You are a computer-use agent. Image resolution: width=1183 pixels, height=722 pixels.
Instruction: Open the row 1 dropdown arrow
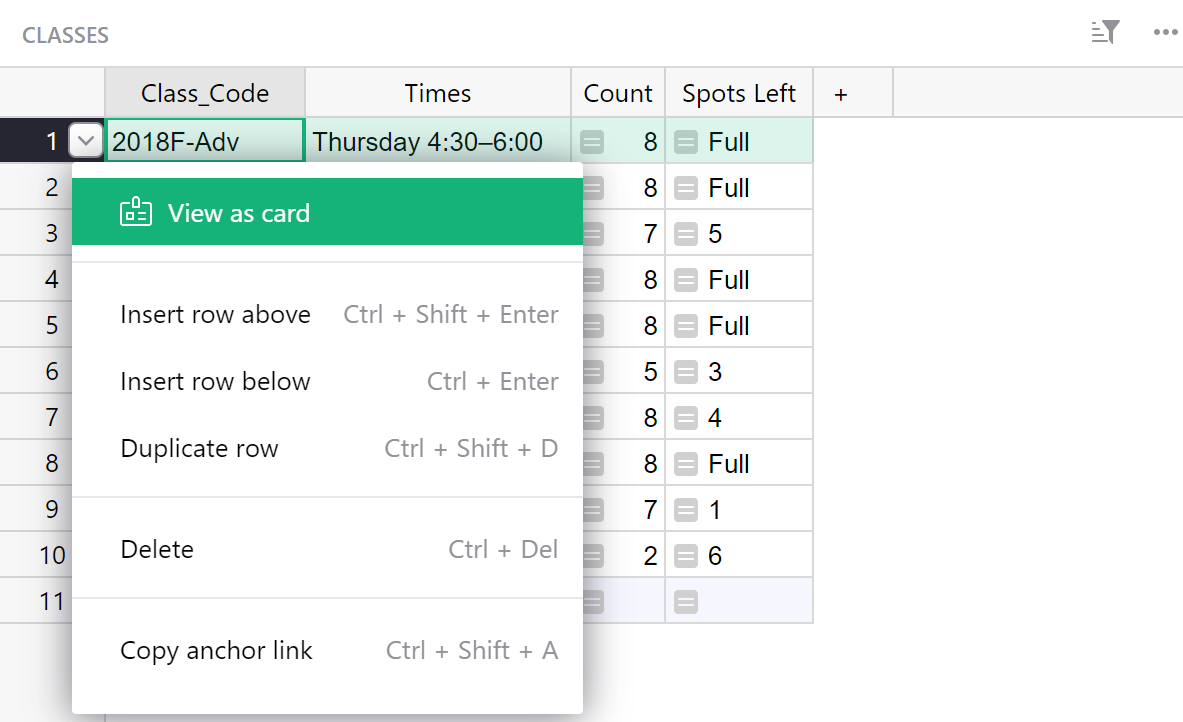click(x=86, y=142)
